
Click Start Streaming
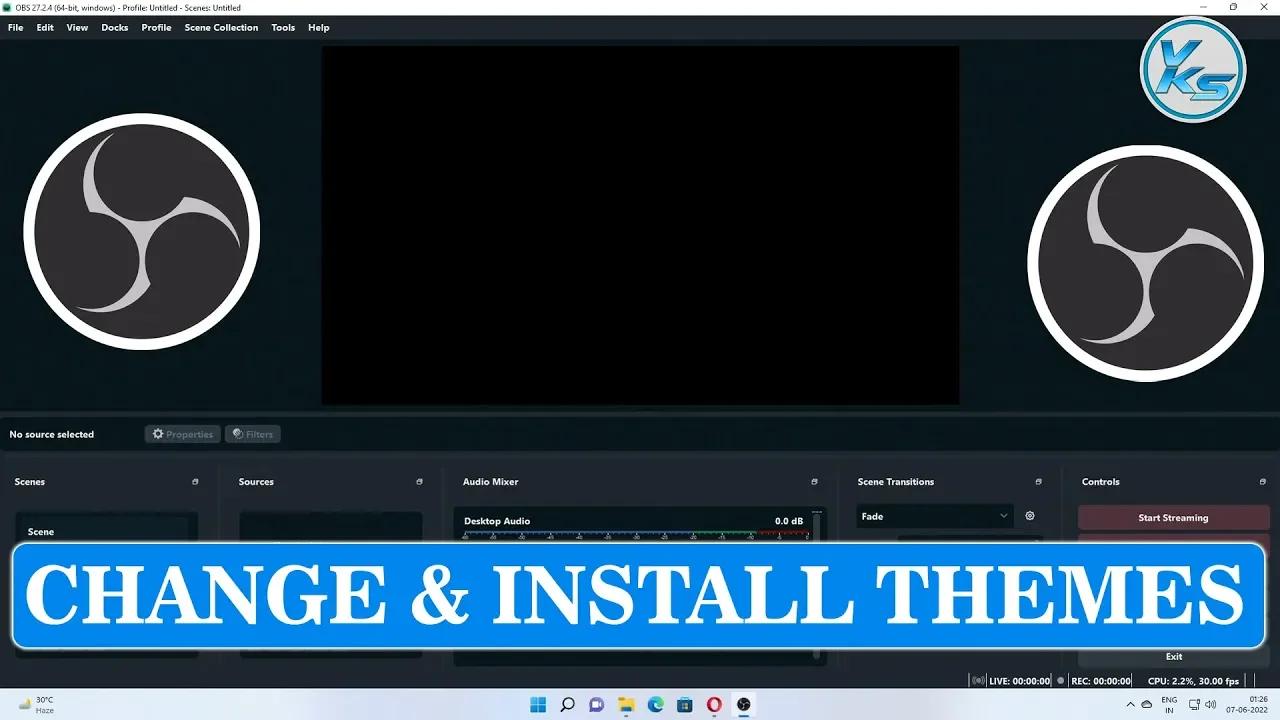click(1173, 517)
